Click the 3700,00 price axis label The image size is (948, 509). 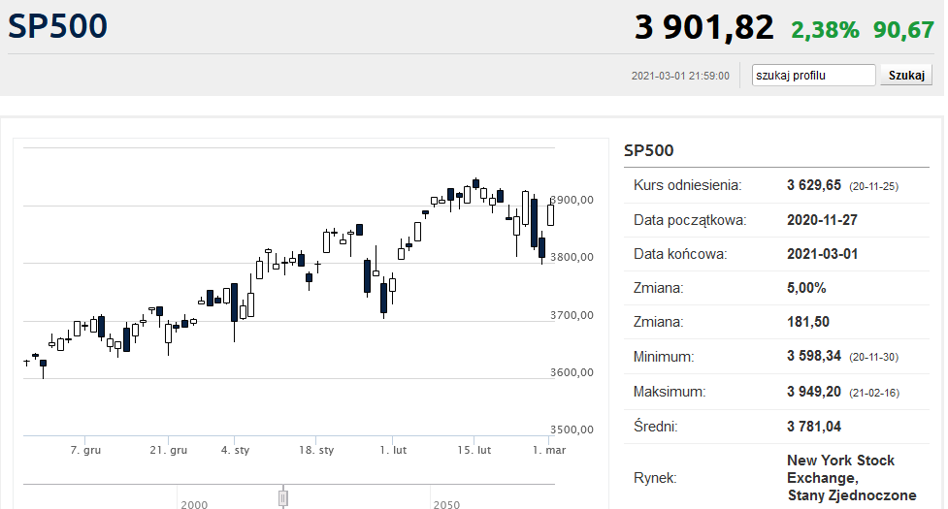tap(572, 315)
